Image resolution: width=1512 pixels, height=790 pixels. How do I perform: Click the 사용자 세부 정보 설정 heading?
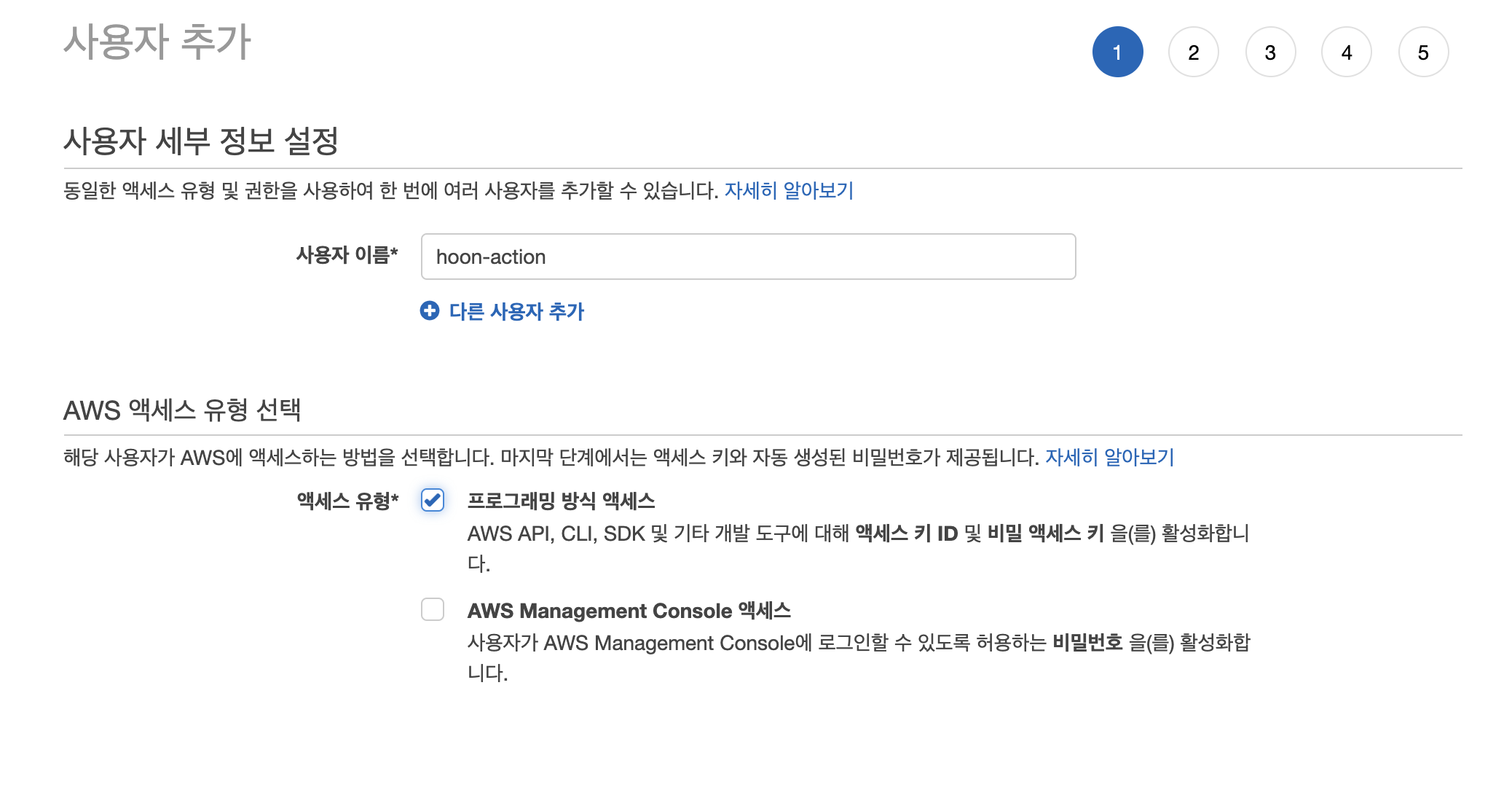(201, 141)
